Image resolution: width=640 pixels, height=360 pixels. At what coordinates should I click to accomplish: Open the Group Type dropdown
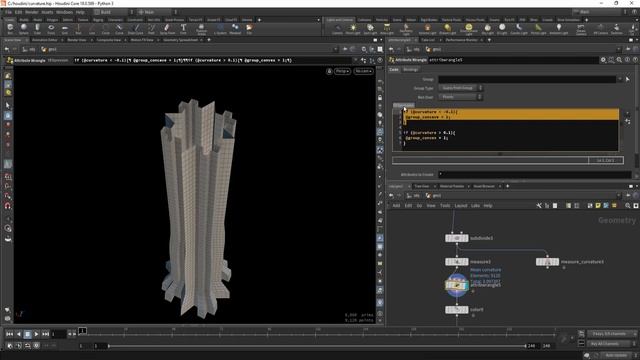[461, 88]
